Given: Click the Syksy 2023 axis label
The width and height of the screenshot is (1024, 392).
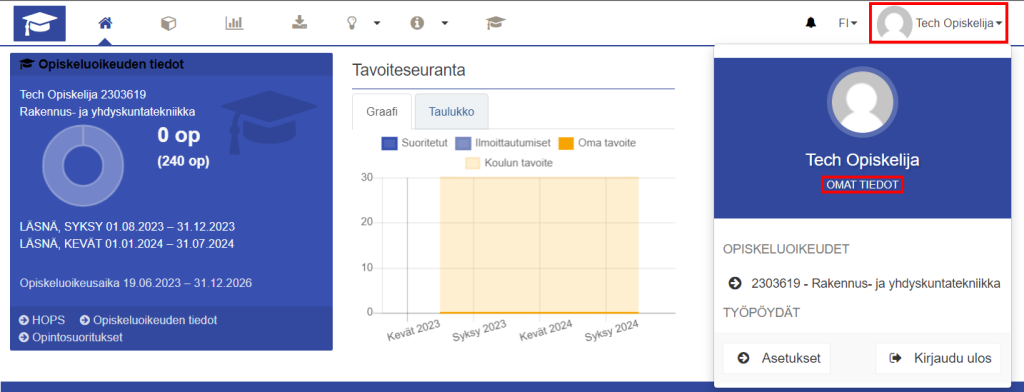Looking at the screenshot, I should coord(479,331).
